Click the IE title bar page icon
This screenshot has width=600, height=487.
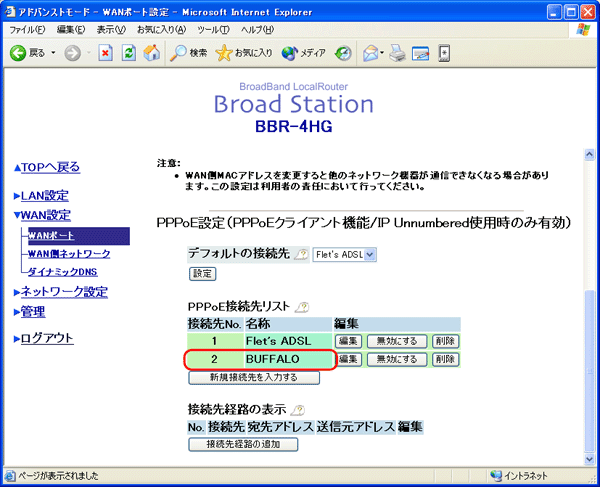point(10,11)
